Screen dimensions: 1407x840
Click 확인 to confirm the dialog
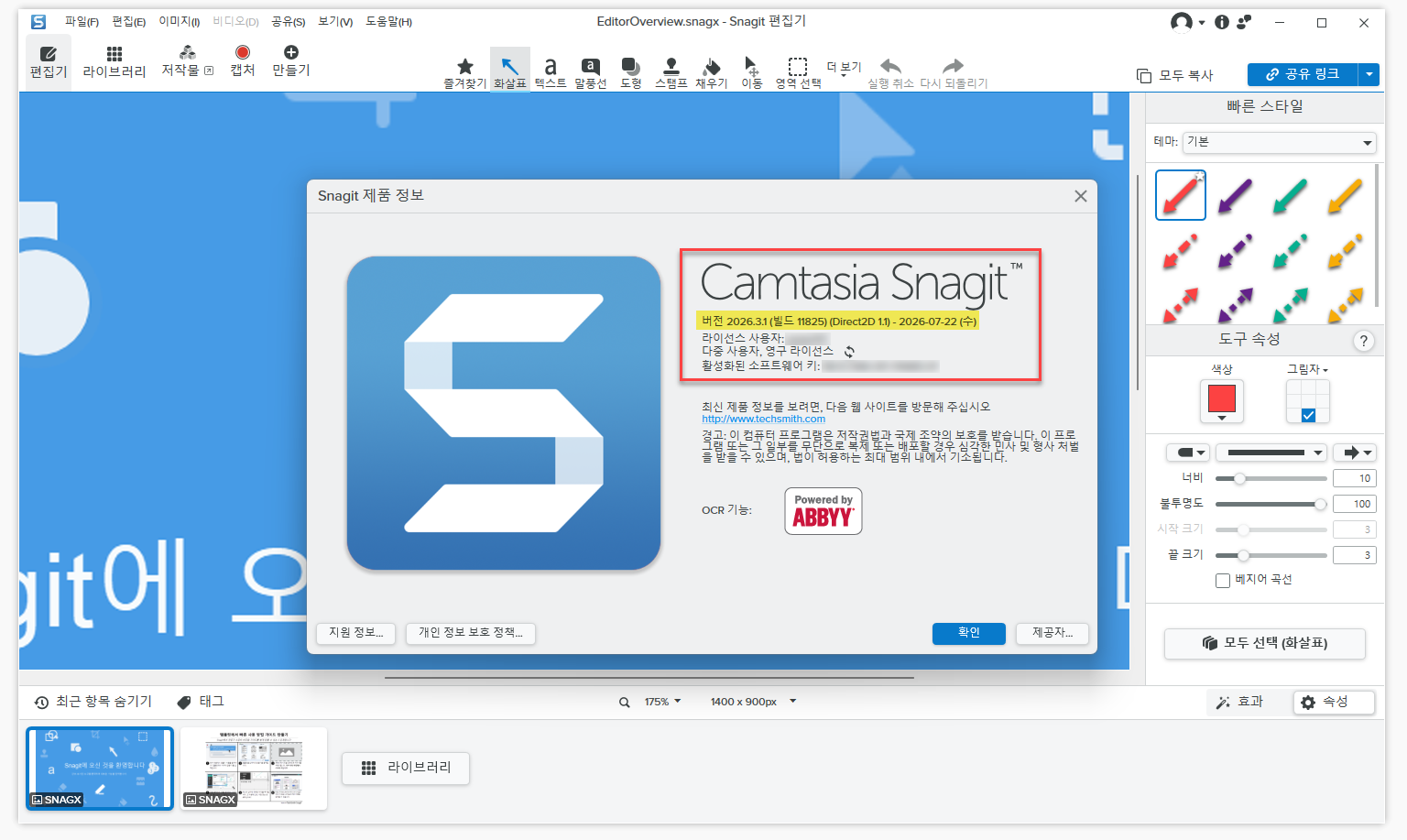[x=969, y=633]
